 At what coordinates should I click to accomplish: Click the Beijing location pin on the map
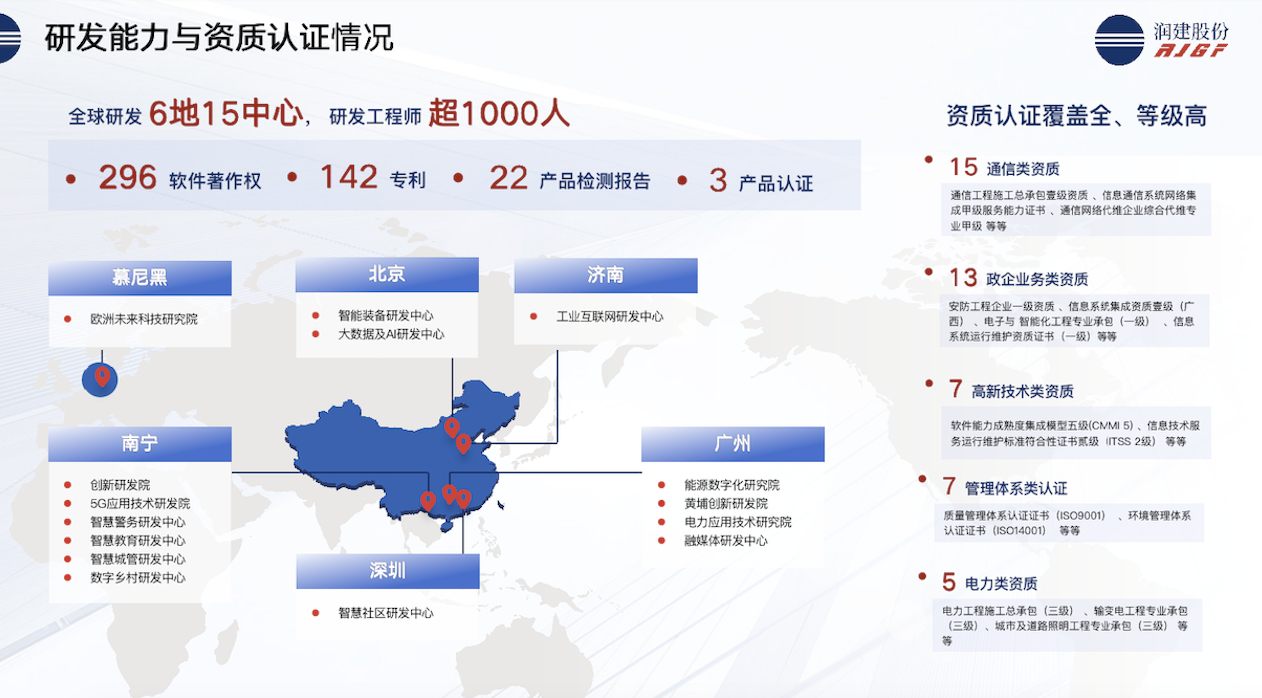(451, 428)
